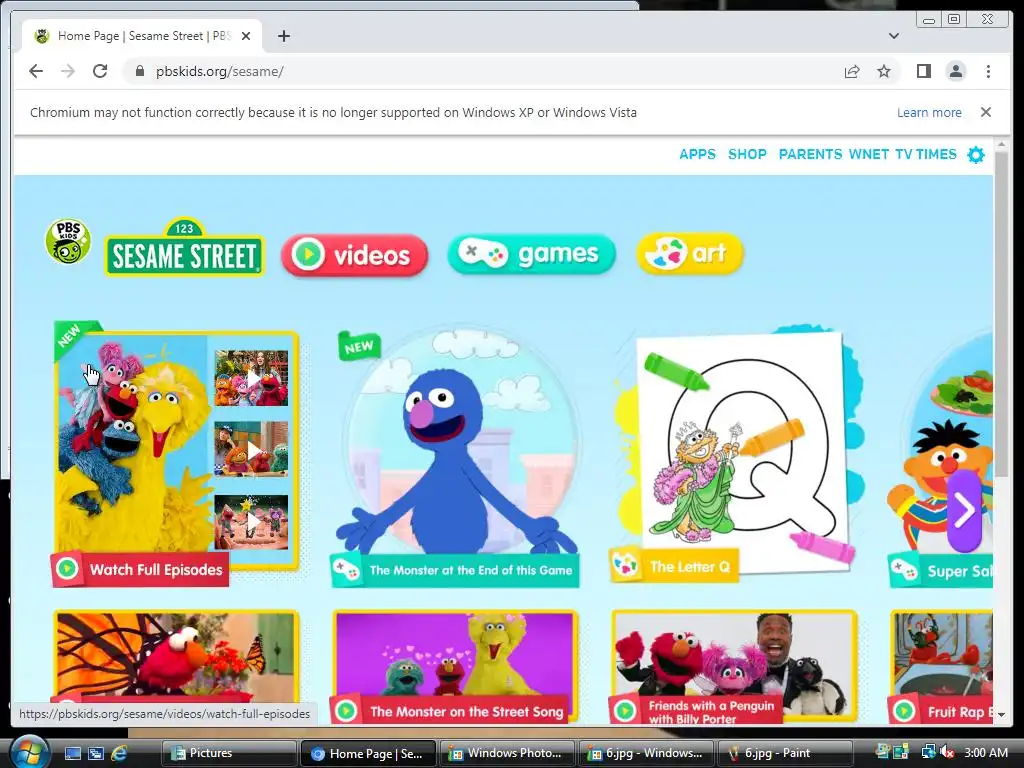The image size is (1024, 768).
Task: Advance carousel with the purple arrow
Action: point(965,511)
